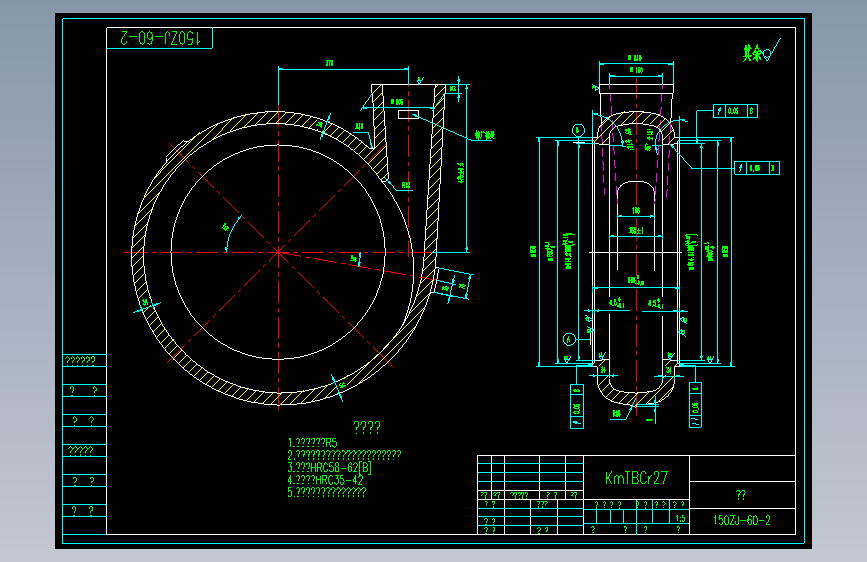The height and width of the screenshot is (562, 867).
Task: Click the 45° angle dimension in the volute view
Action: tap(226, 228)
